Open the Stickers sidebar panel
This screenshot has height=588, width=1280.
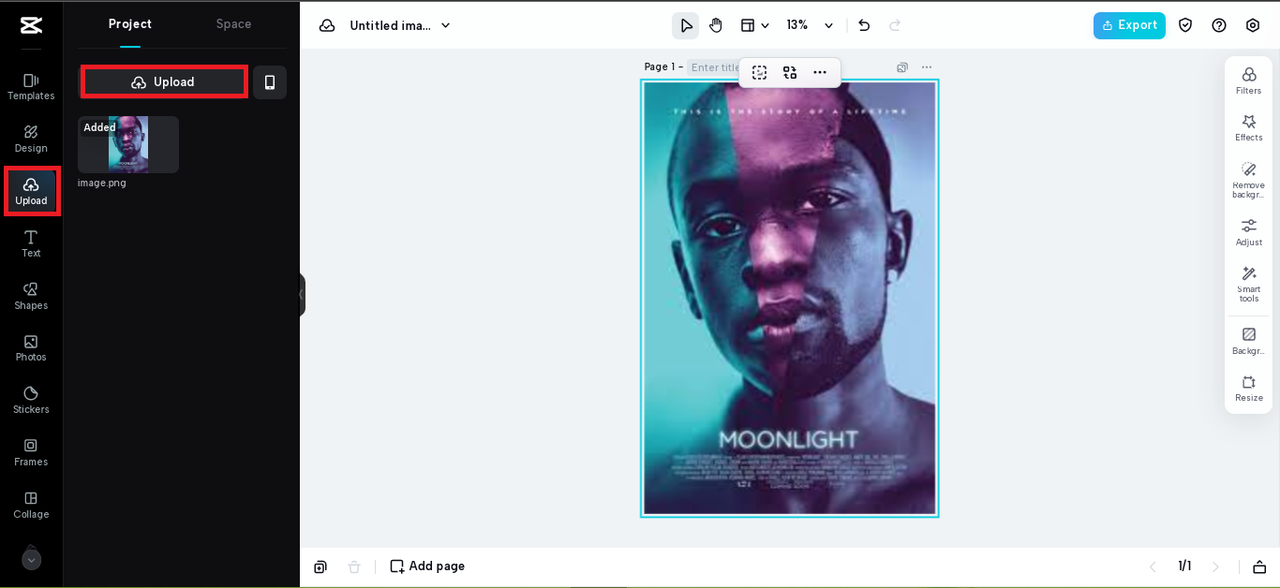tap(31, 400)
